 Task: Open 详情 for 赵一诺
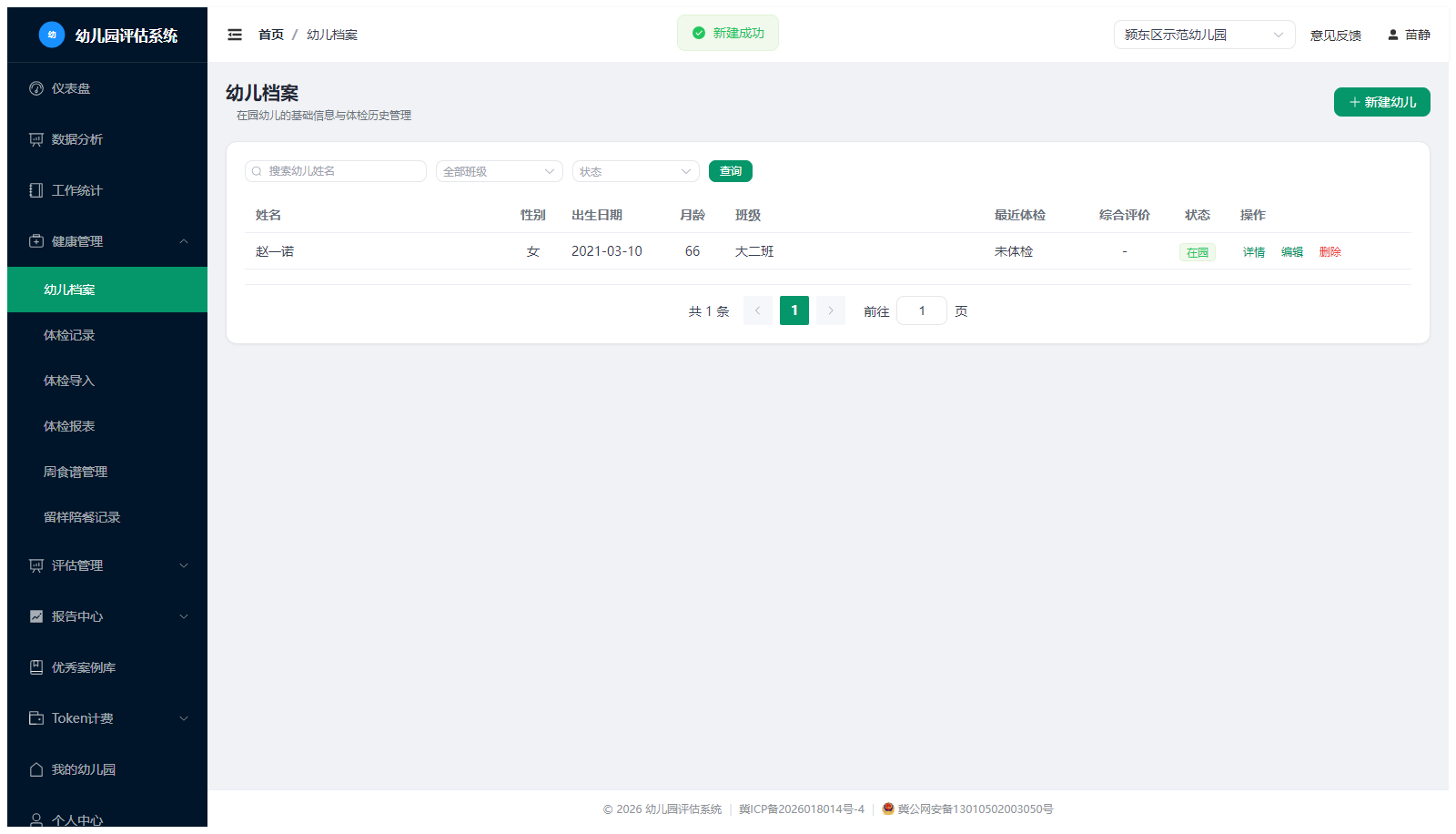click(x=1254, y=252)
